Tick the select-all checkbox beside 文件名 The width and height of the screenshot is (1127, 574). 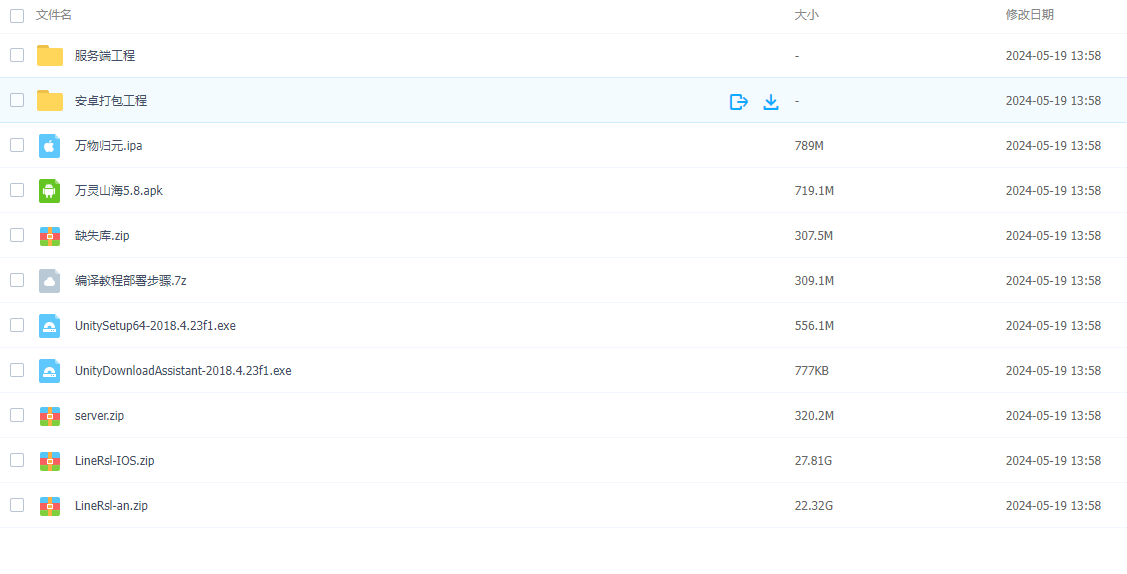17,16
